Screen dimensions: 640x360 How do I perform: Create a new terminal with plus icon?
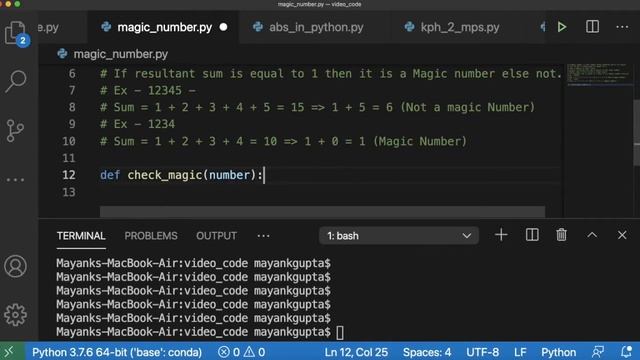click(501, 235)
